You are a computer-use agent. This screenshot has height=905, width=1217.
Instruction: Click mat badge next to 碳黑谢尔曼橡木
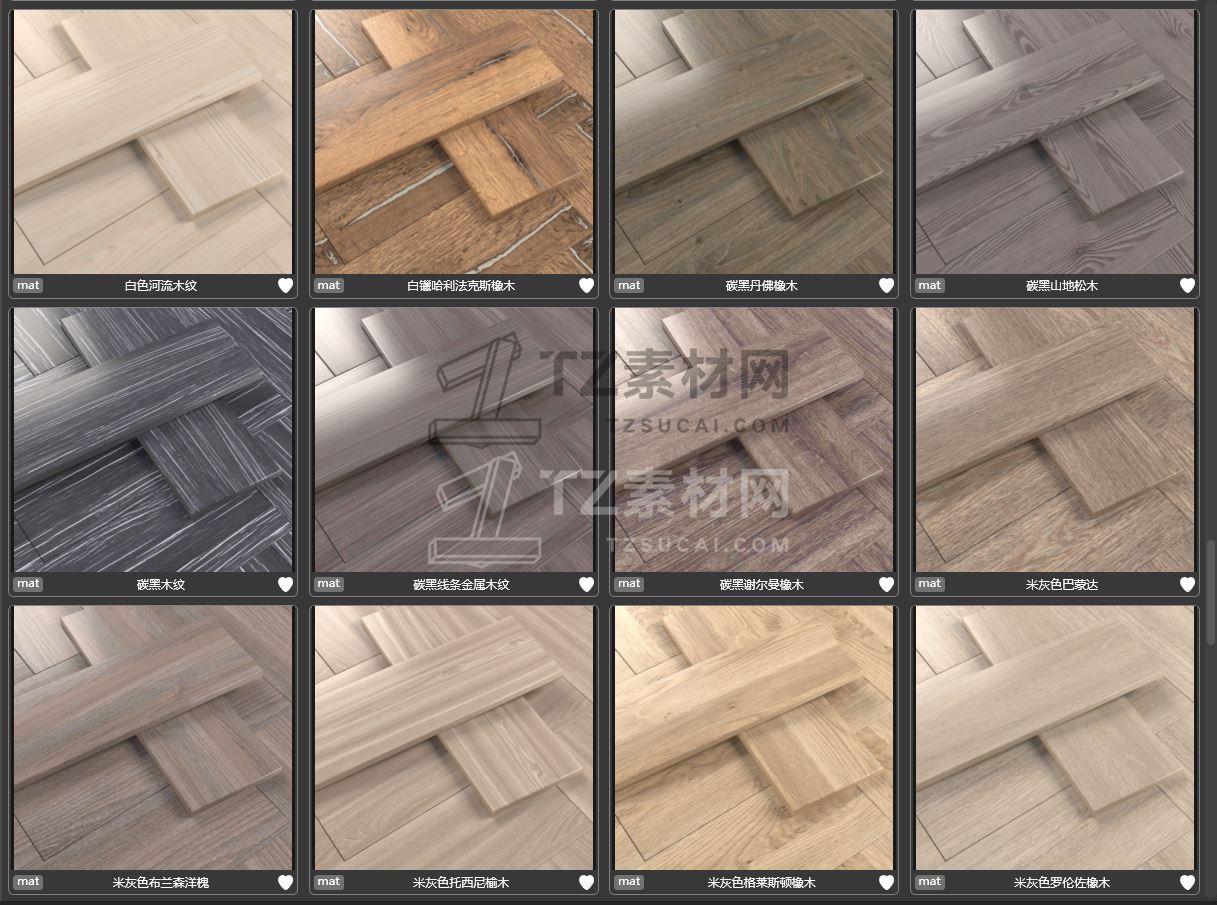click(x=629, y=583)
